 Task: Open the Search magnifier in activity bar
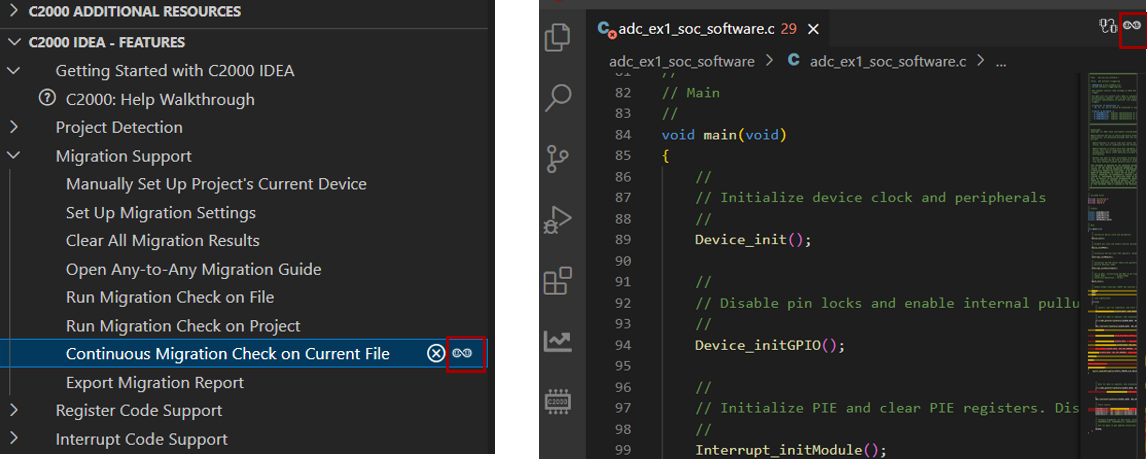(558, 98)
